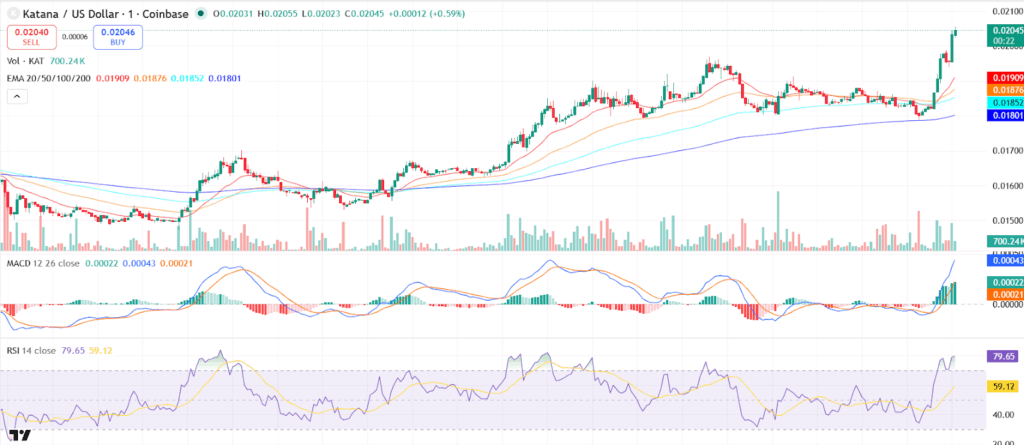Viewport: 1024px width, 445px height.
Task: Select the Vol · KAT indicator legend
Action: [x=25, y=61]
